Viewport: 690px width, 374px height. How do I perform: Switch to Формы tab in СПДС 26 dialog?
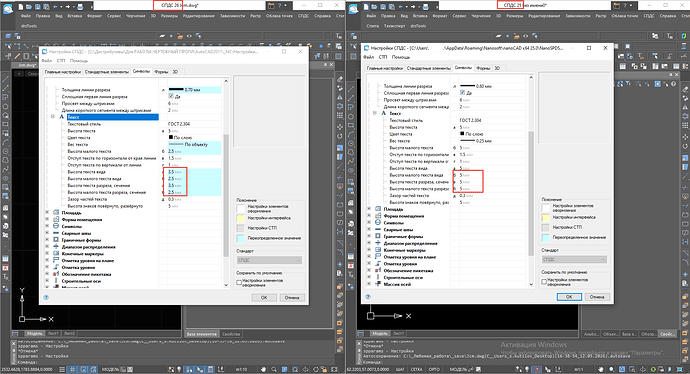(x=161, y=72)
